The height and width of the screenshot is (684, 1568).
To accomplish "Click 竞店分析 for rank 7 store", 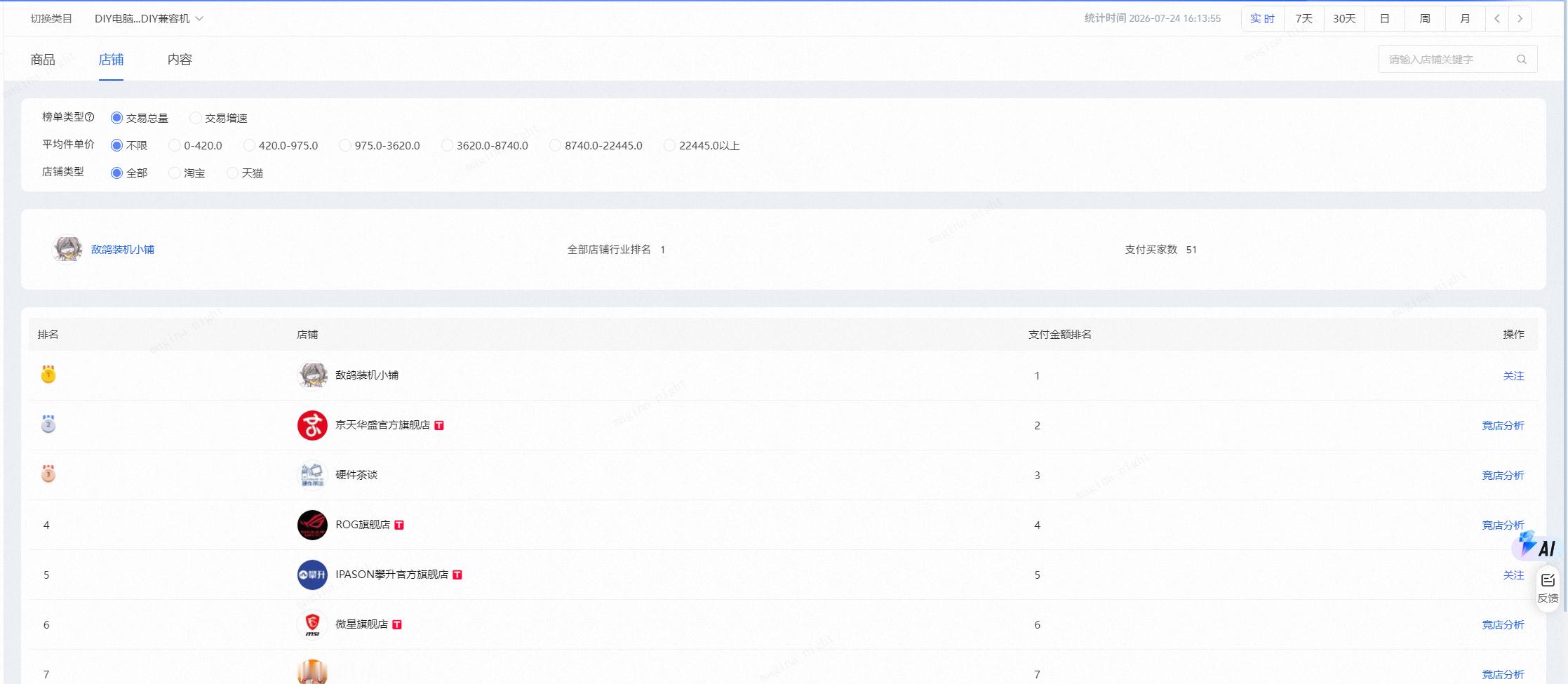I will (x=1503, y=675).
